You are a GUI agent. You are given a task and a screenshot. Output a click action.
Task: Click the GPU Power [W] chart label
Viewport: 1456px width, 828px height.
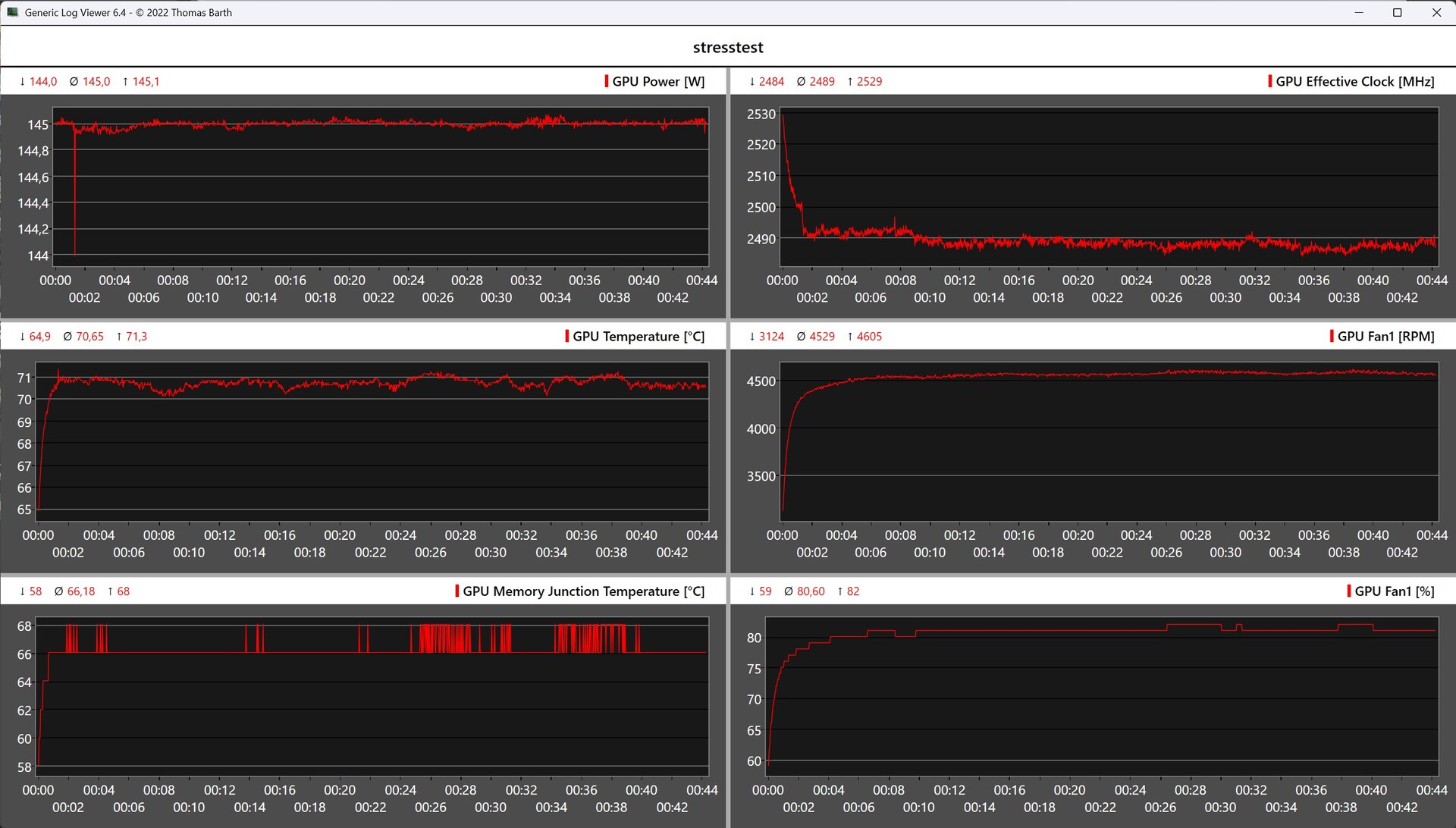click(658, 81)
